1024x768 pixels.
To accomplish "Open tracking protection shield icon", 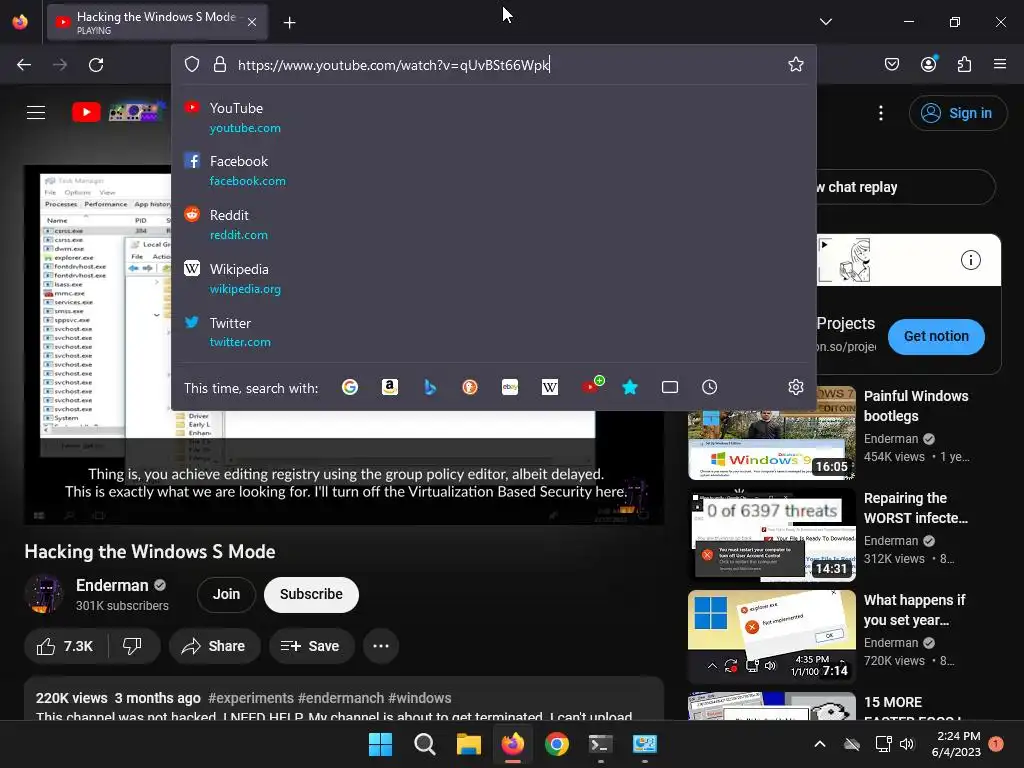I will [x=192, y=65].
